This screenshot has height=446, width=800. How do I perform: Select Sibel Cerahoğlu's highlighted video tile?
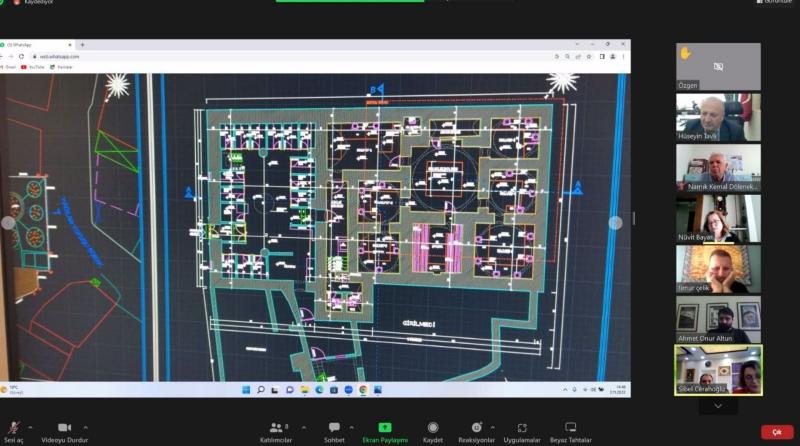[718, 368]
